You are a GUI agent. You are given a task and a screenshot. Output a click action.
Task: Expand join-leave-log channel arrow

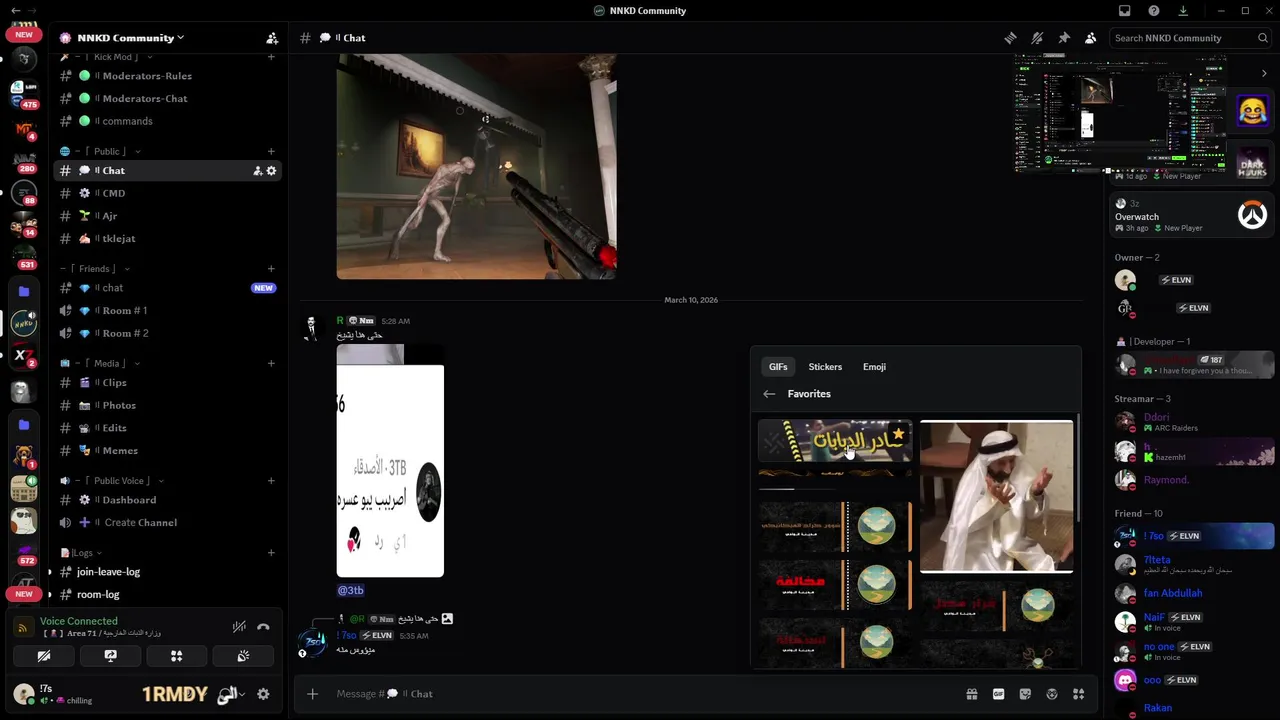click(50, 572)
